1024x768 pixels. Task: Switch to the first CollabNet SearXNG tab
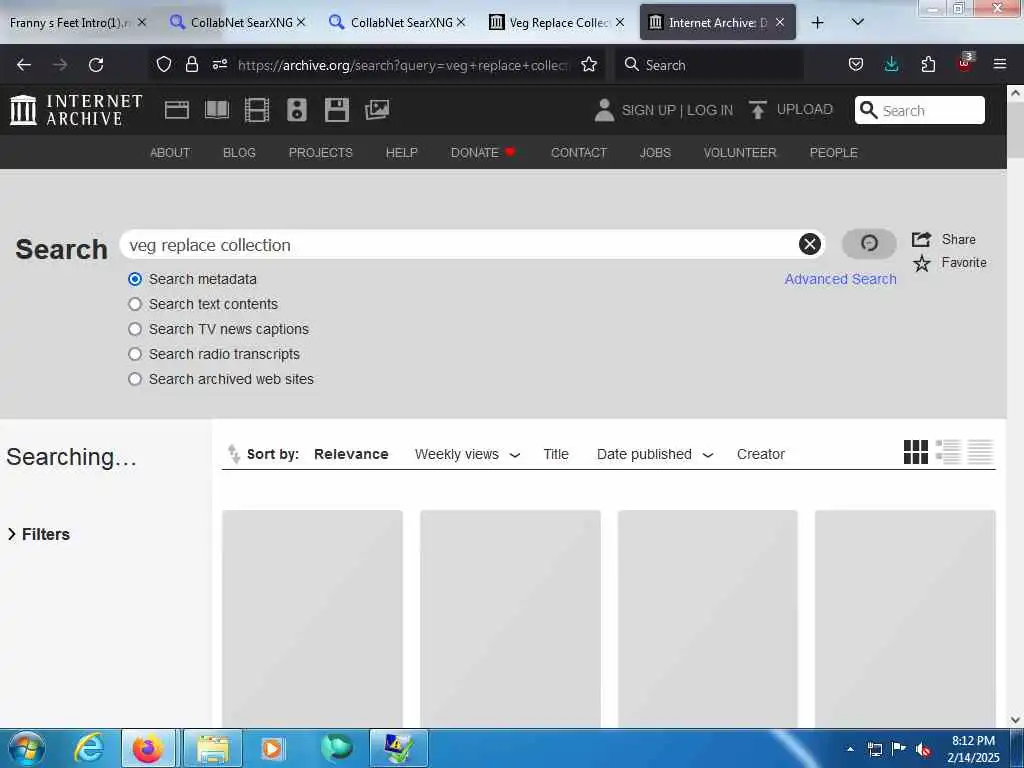237,22
